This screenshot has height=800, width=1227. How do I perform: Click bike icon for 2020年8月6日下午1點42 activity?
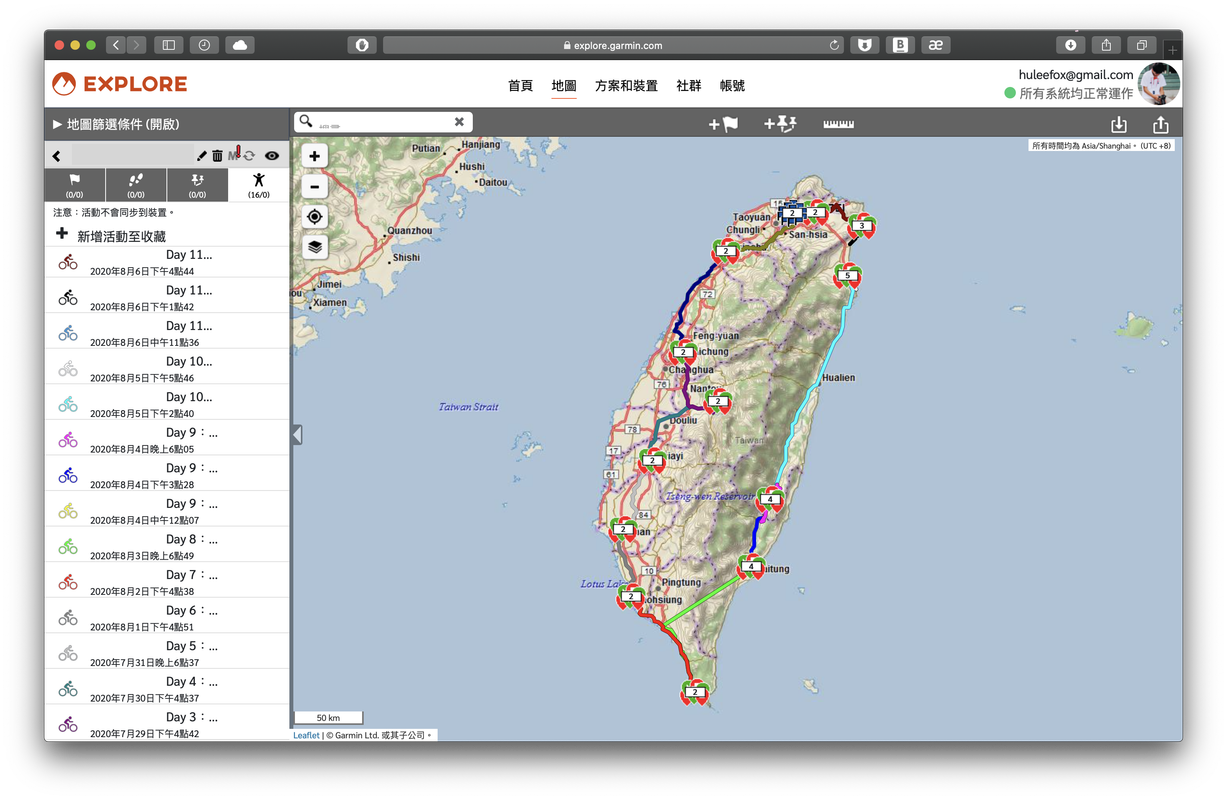(x=68, y=298)
